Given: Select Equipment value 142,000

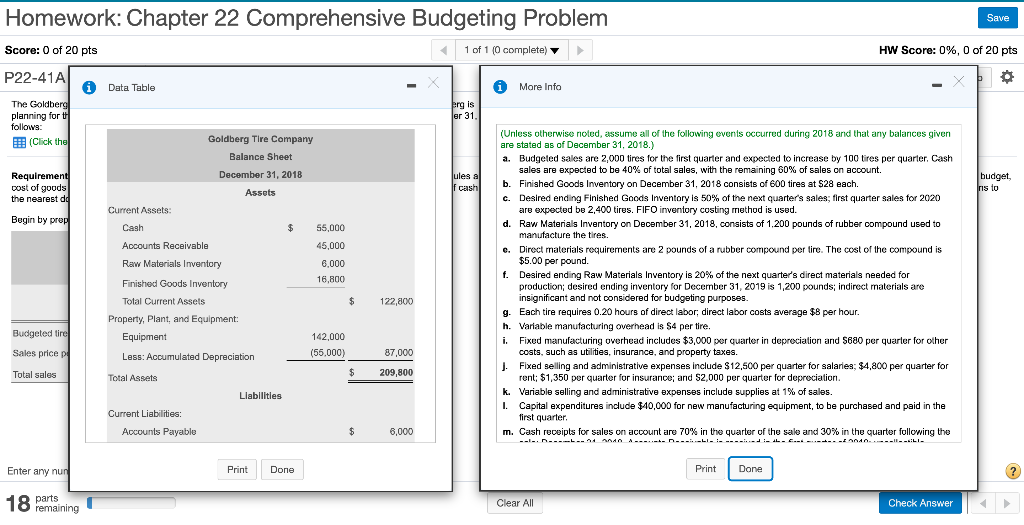Looking at the screenshot, I should click(328, 337).
